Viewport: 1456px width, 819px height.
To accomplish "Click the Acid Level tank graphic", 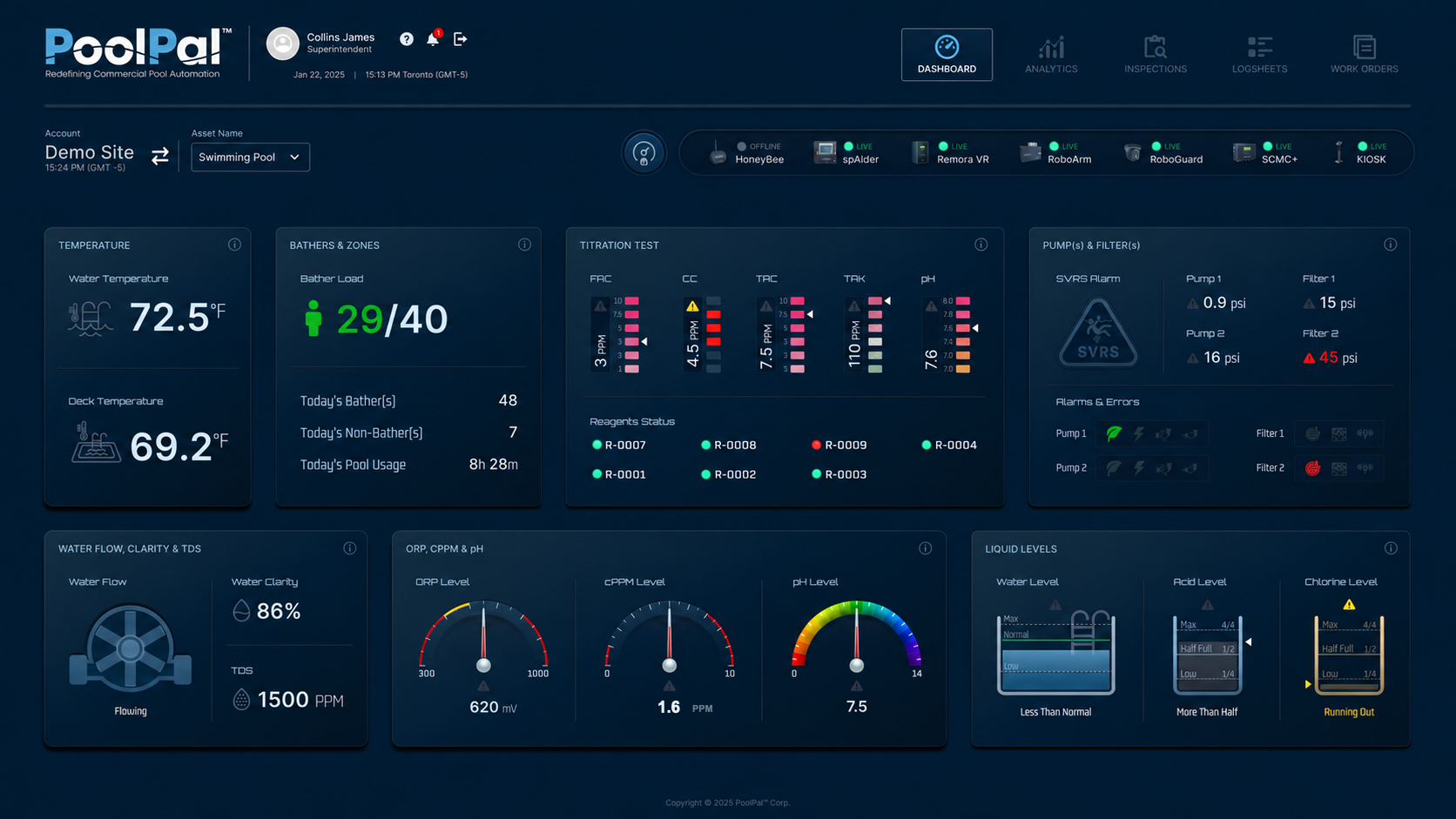I will pyautogui.click(x=1207, y=655).
